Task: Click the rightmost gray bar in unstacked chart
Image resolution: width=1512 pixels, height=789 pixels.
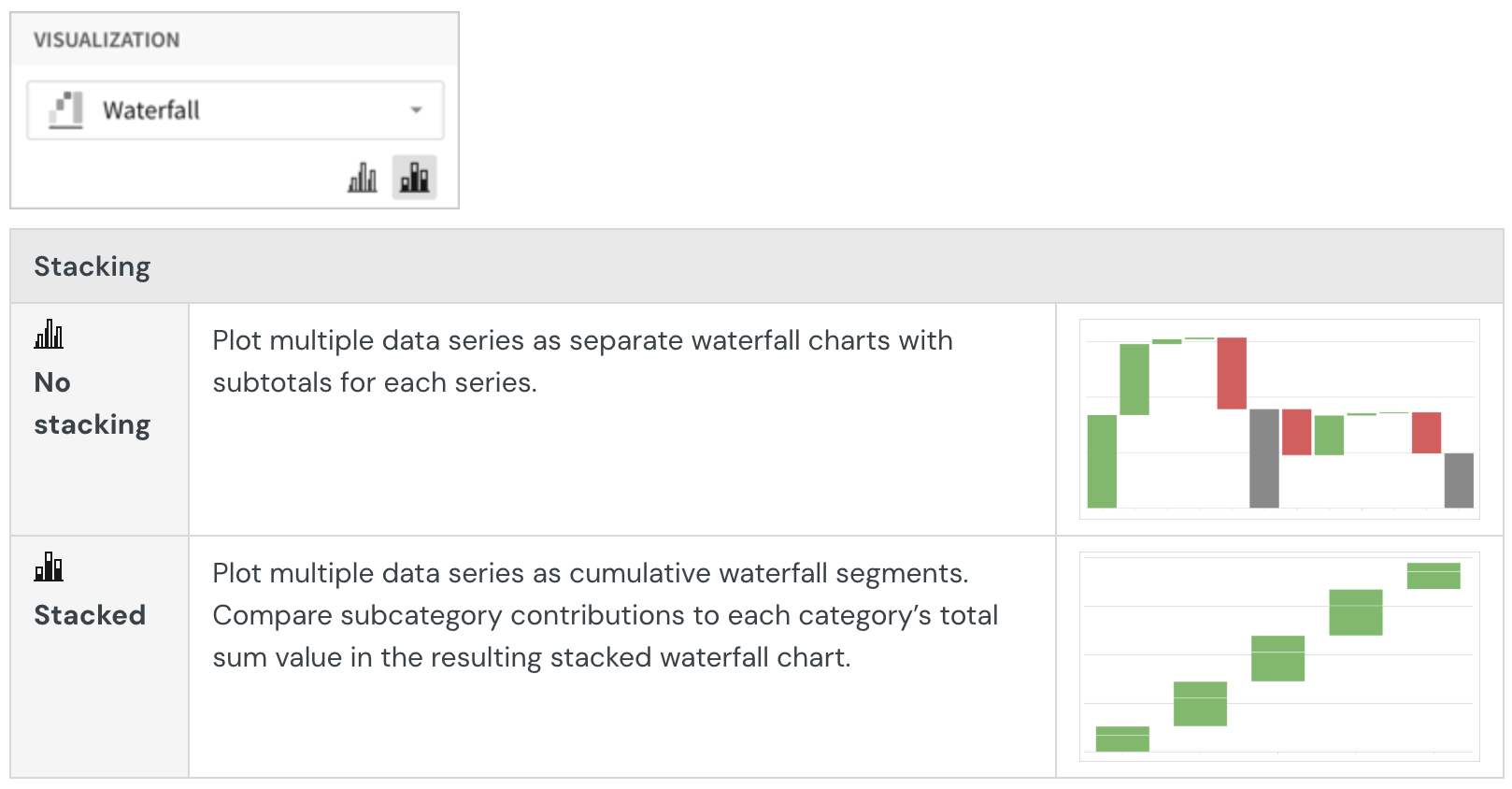Action: tap(1459, 481)
